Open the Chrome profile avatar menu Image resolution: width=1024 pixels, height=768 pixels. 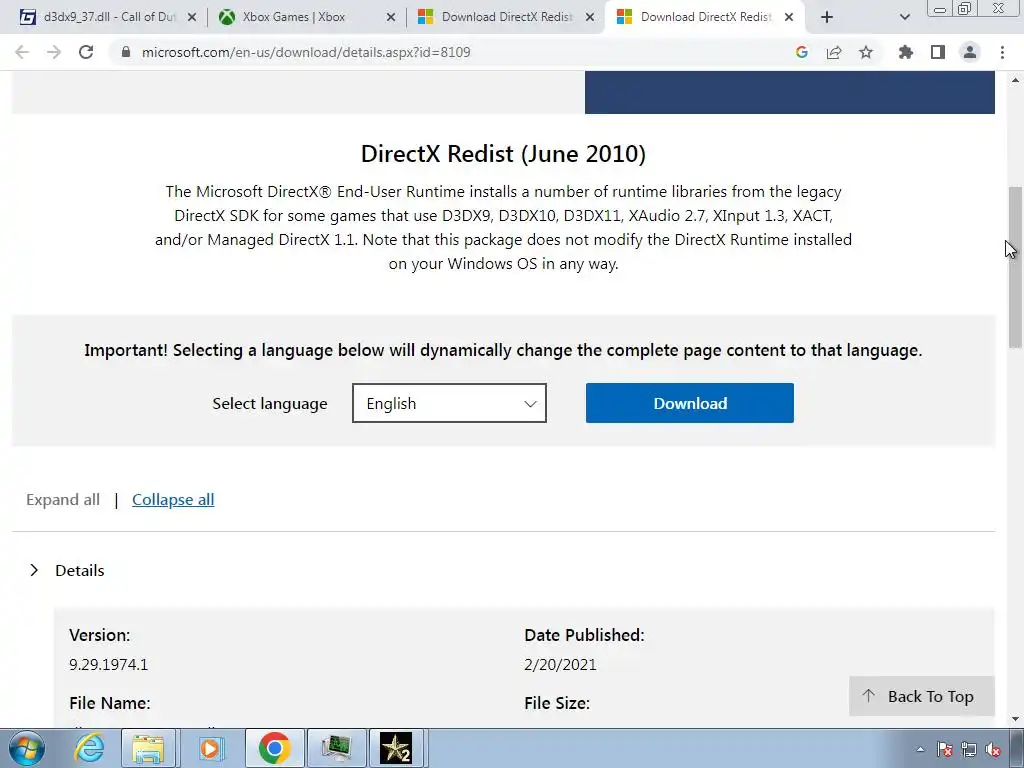click(x=970, y=52)
